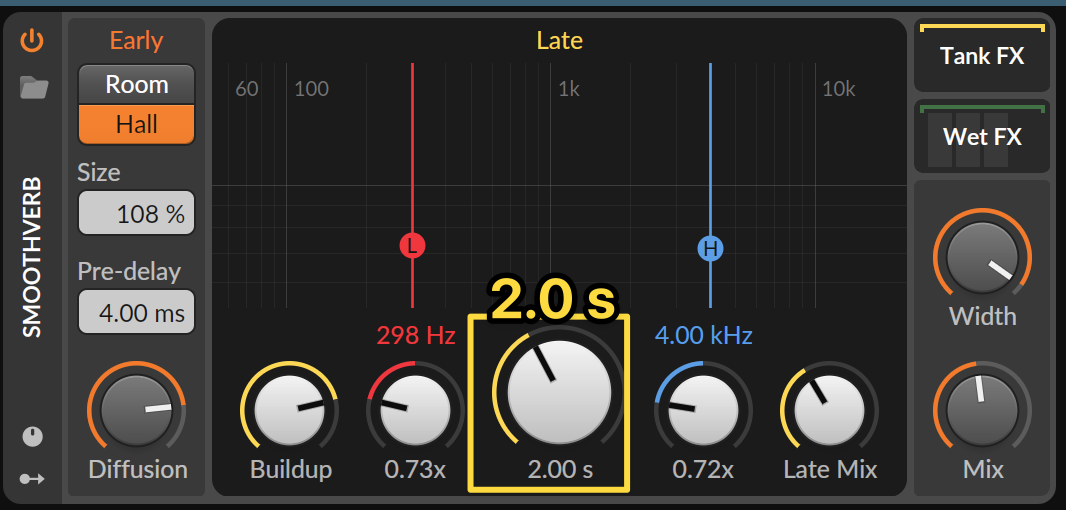This screenshot has height=510, width=1066.
Task: Adjust the Late Mix knob
Action: (829, 409)
